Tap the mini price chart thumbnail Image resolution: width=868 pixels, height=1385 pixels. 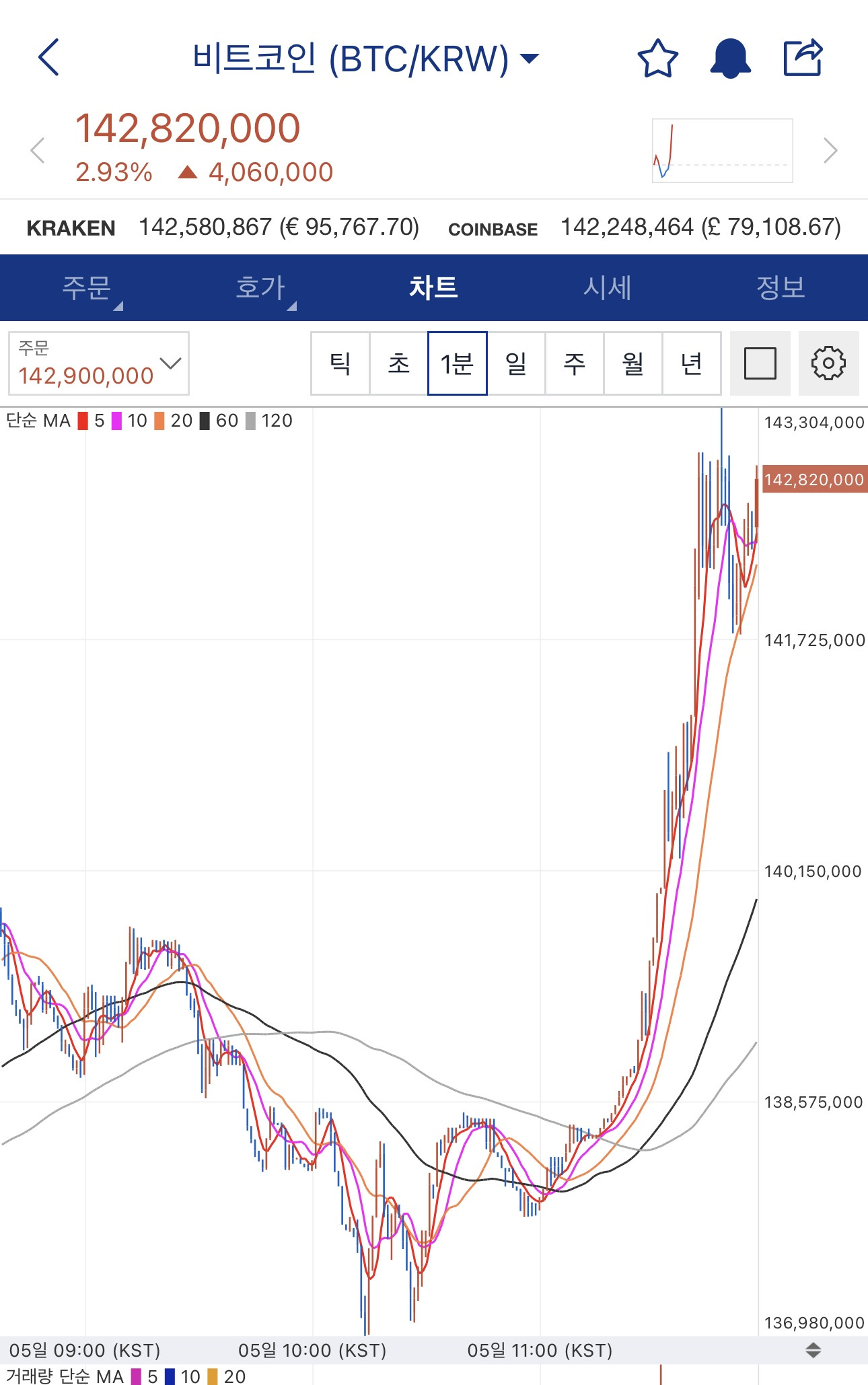pos(723,151)
